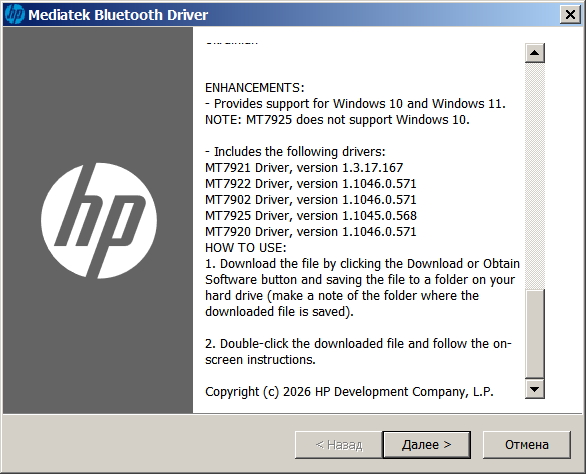Click the scrollbar down arrow
586x474 pixels.
(534, 389)
